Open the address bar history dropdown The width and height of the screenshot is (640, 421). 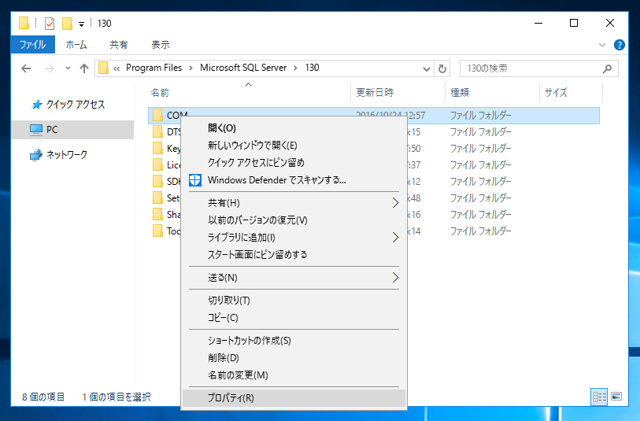click(427, 69)
